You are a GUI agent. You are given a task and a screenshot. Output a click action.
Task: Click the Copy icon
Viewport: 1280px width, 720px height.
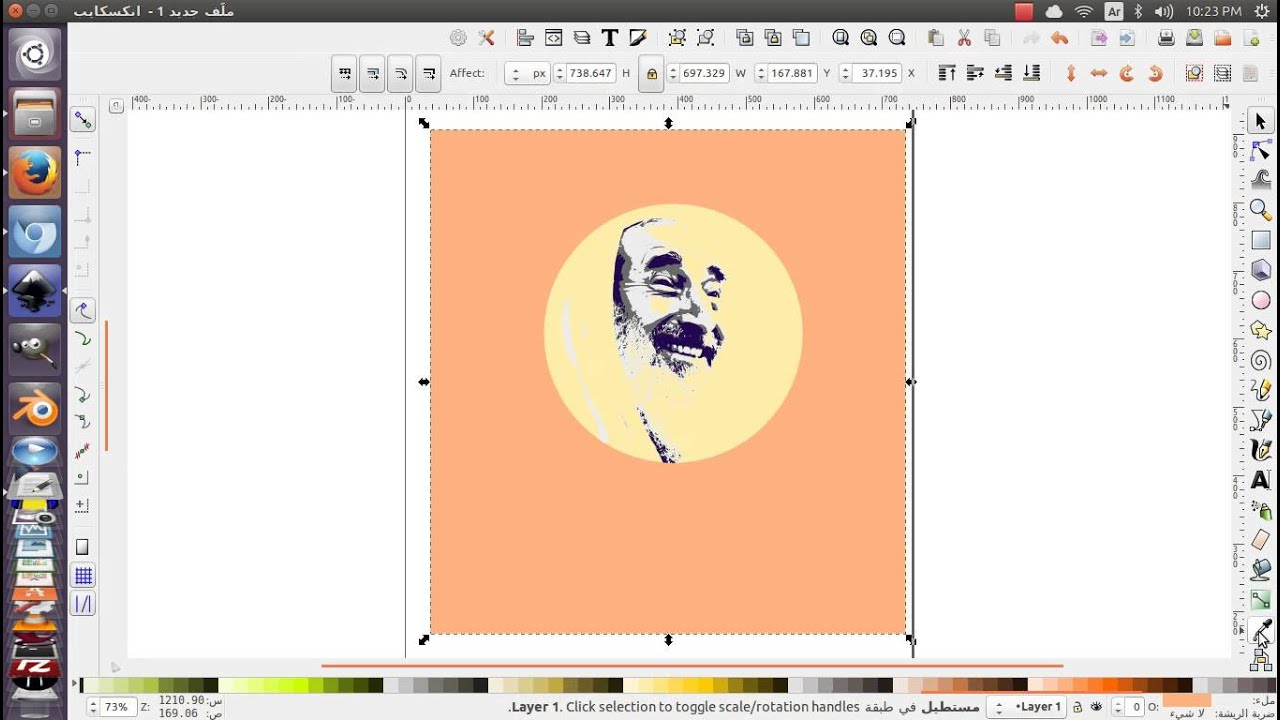click(x=992, y=38)
